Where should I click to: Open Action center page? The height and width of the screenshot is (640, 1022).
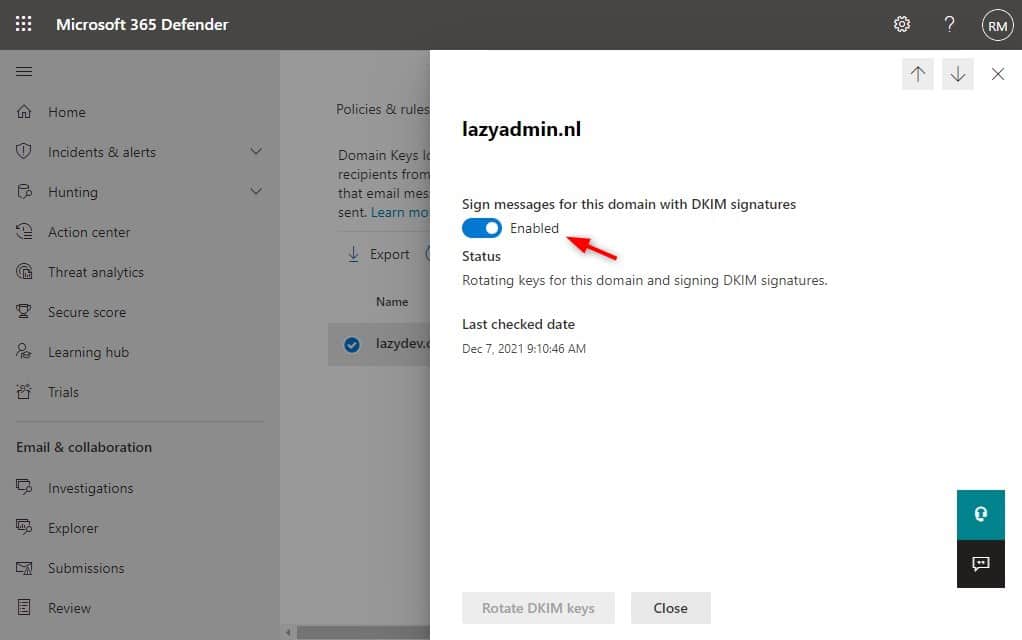[x=89, y=232]
